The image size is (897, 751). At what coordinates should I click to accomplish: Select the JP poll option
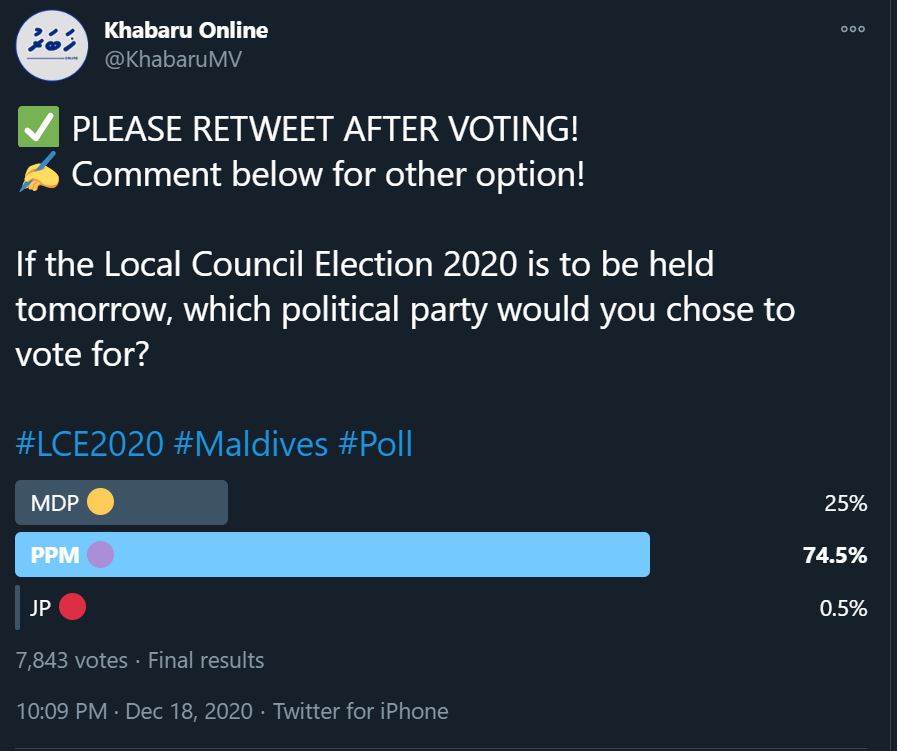coord(40,607)
